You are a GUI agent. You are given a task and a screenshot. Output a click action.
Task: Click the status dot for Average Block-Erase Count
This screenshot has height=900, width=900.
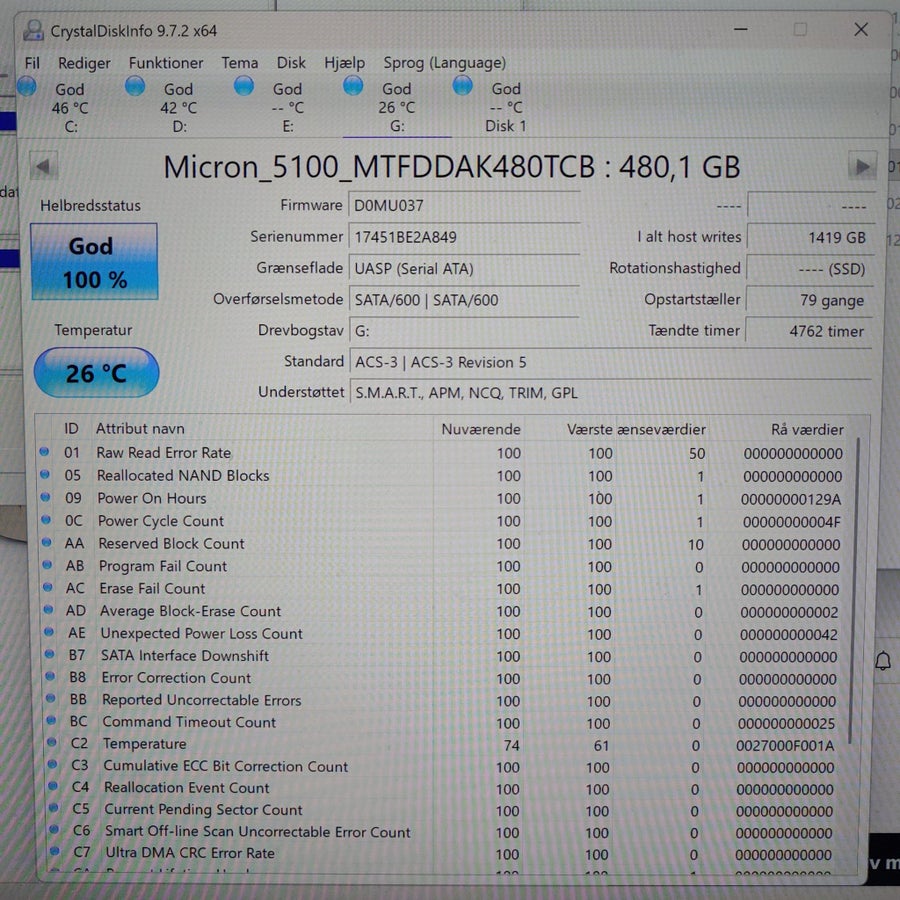[48, 610]
